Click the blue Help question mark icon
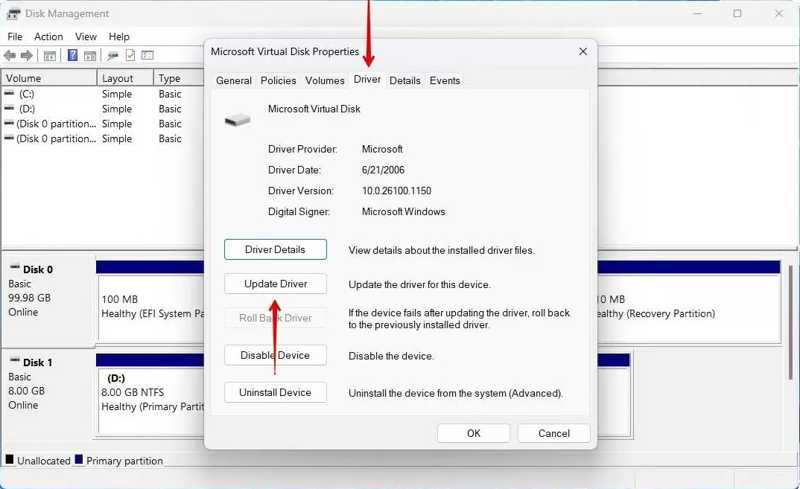 point(72,55)
